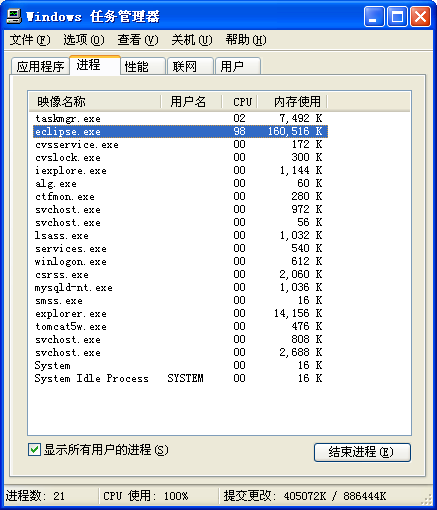Select svchost.exe using 2,688 K
Viewport: 437px width, 510px height.
point(180,352)
